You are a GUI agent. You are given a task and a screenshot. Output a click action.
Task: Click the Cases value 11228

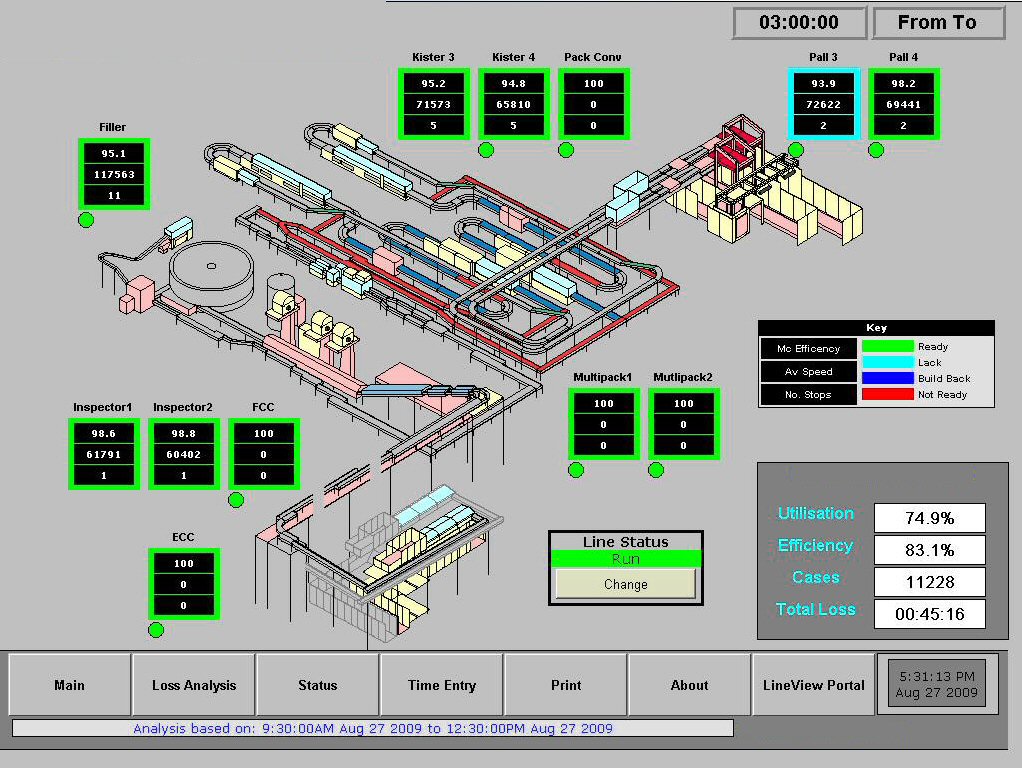(929, 582)
